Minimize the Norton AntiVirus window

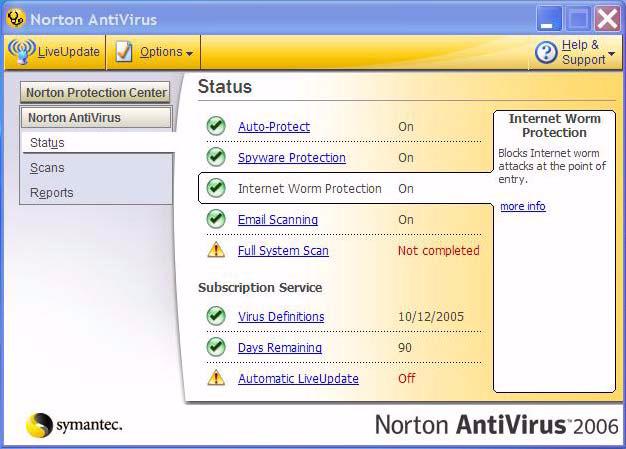[x=549, y=18]
